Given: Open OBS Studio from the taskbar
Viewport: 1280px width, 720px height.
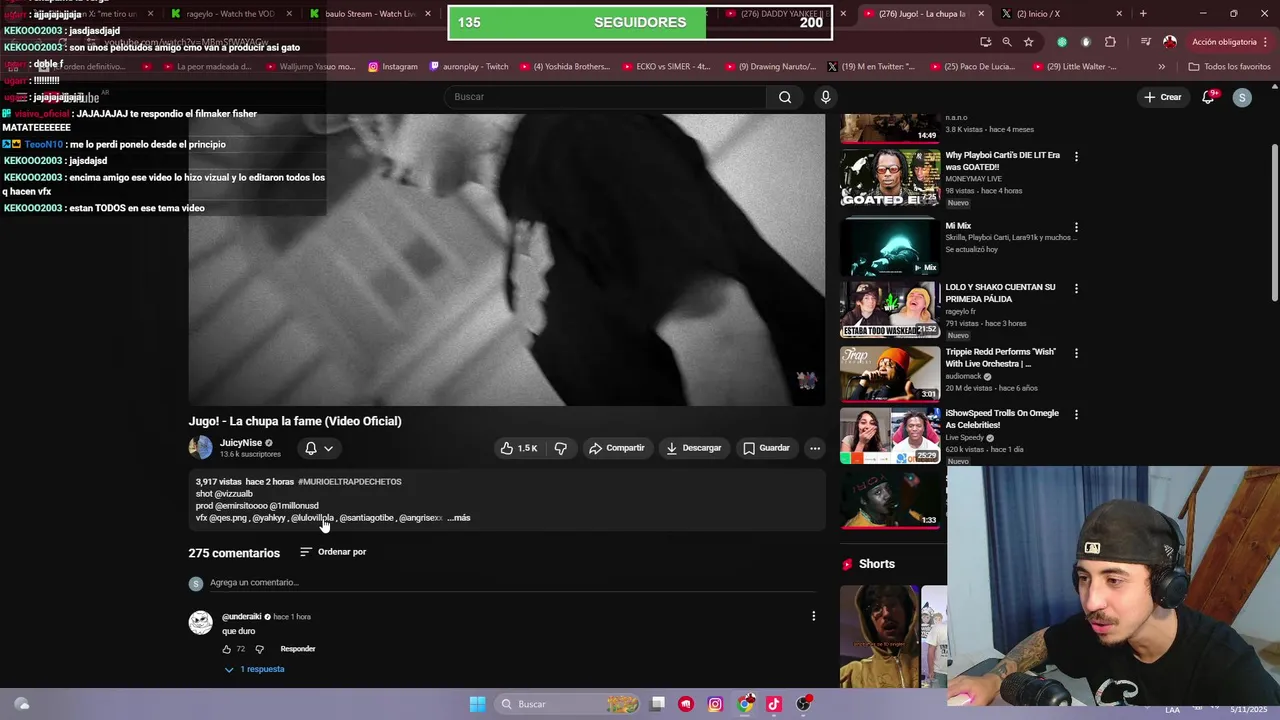Looking at the screenshot, I should [x=803, y=704].
